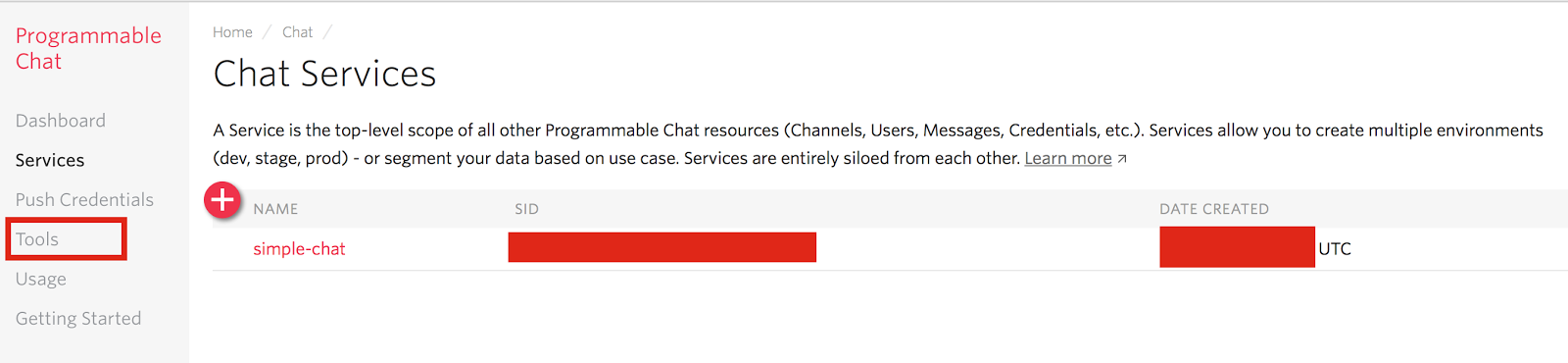The image size is (1568, 363).
Task: Open the Learn more link
Action: tap(1068, 159)
